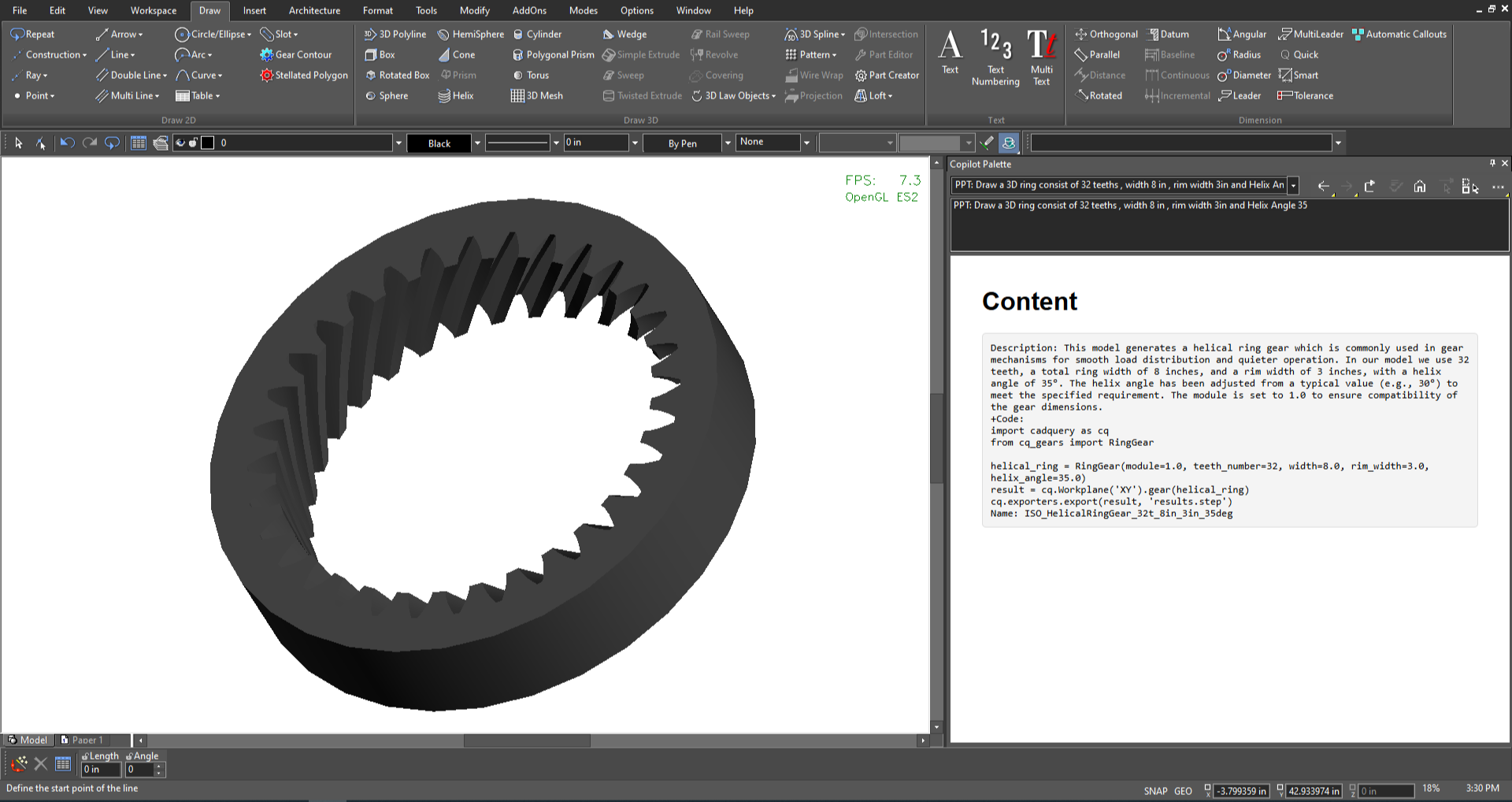The image size is (1512, 802).
Task: Click the horizontal viewport scrollbar thumb
Action: (x=527, y=741)
